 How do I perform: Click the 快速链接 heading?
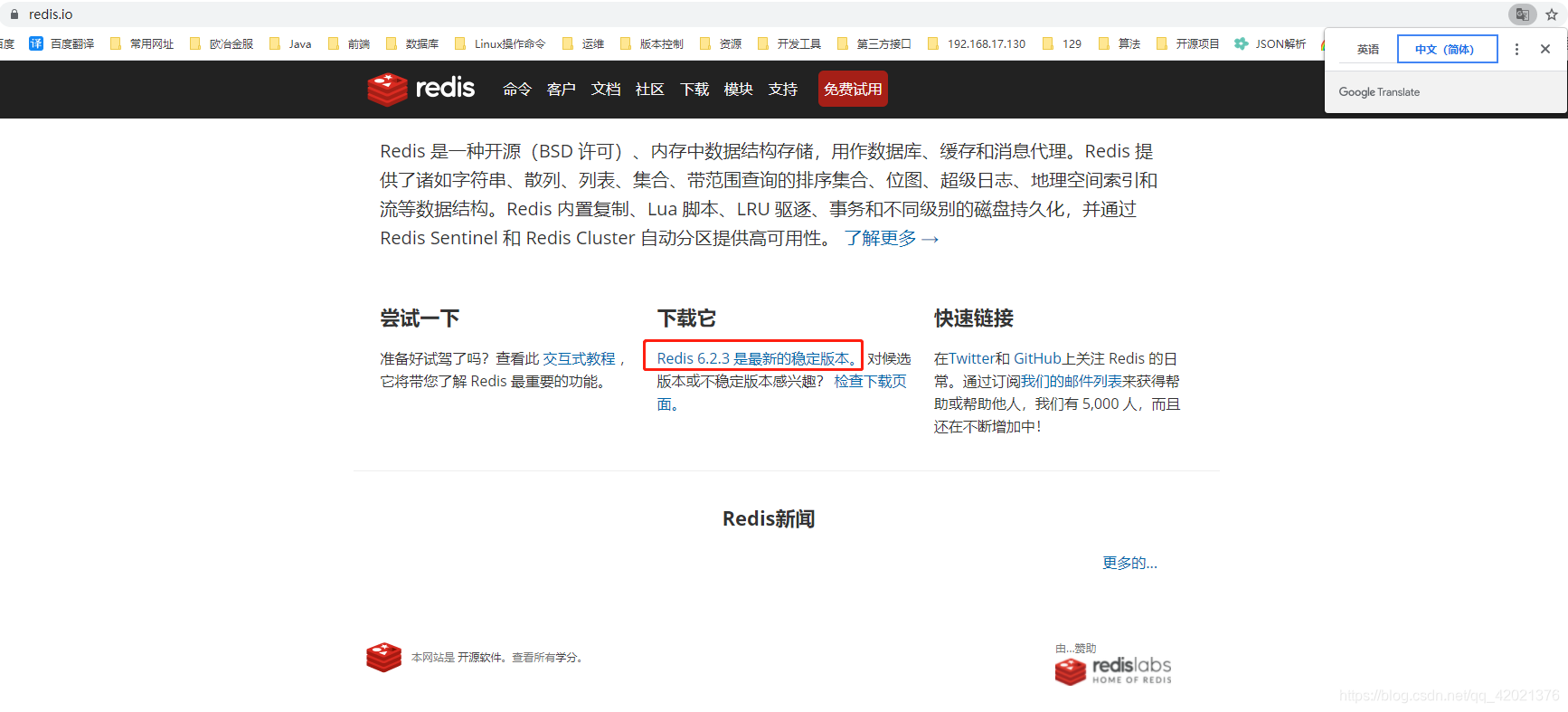[x=974, y=318]
